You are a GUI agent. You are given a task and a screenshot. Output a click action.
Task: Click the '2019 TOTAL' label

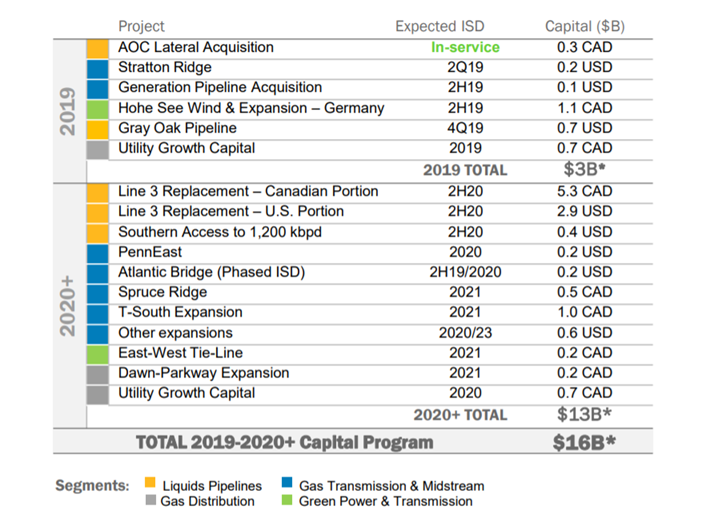[x=465, y=170]
